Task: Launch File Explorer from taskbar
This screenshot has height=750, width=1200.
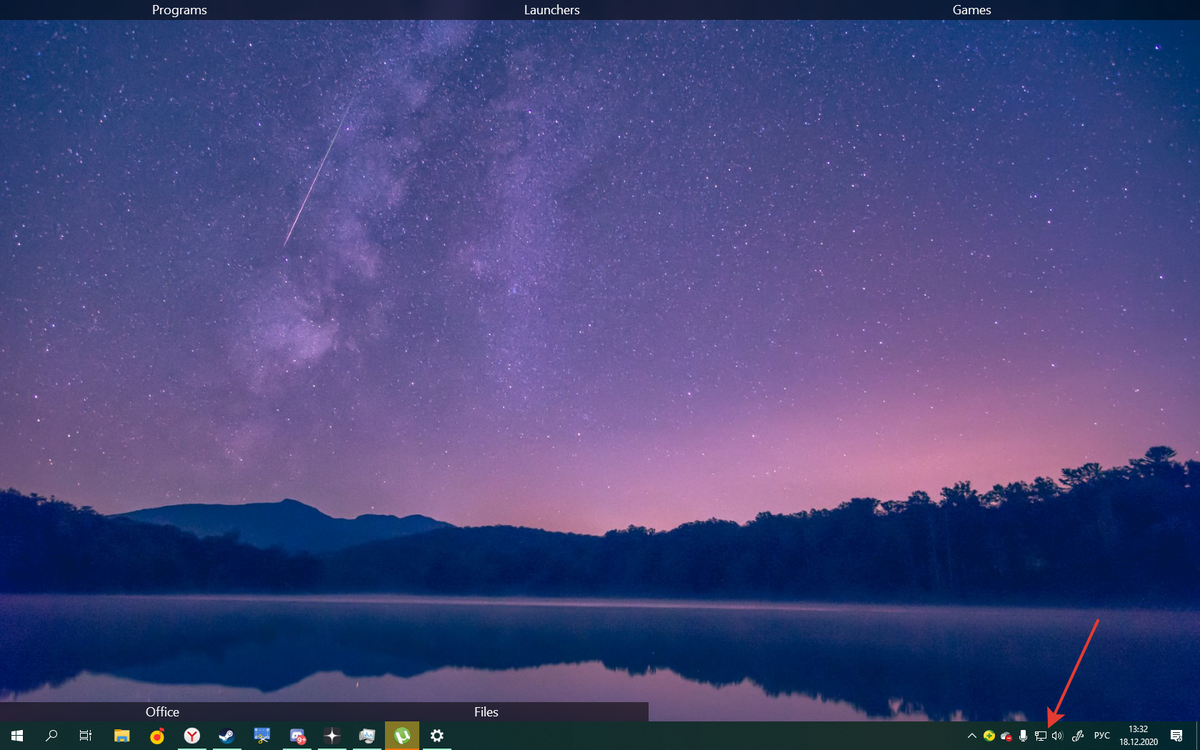Action: [x=122, y=736]
